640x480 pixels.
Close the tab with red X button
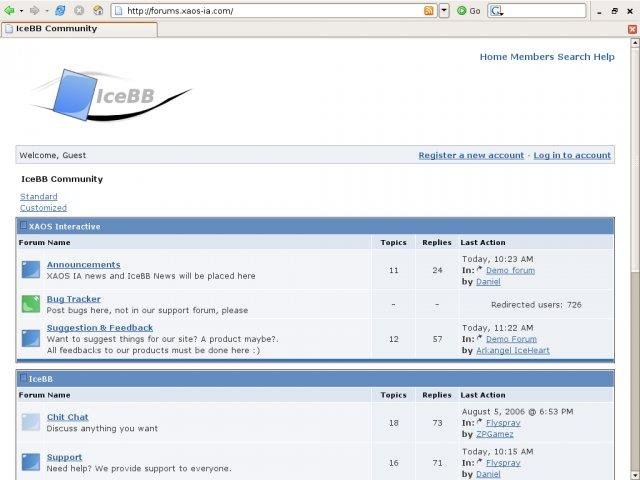point(632,29)
